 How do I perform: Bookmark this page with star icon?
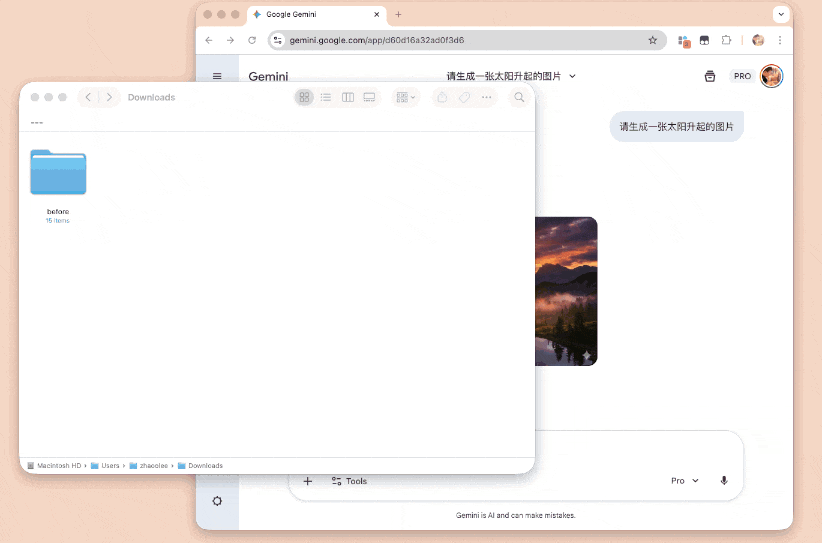coord(653,40)
